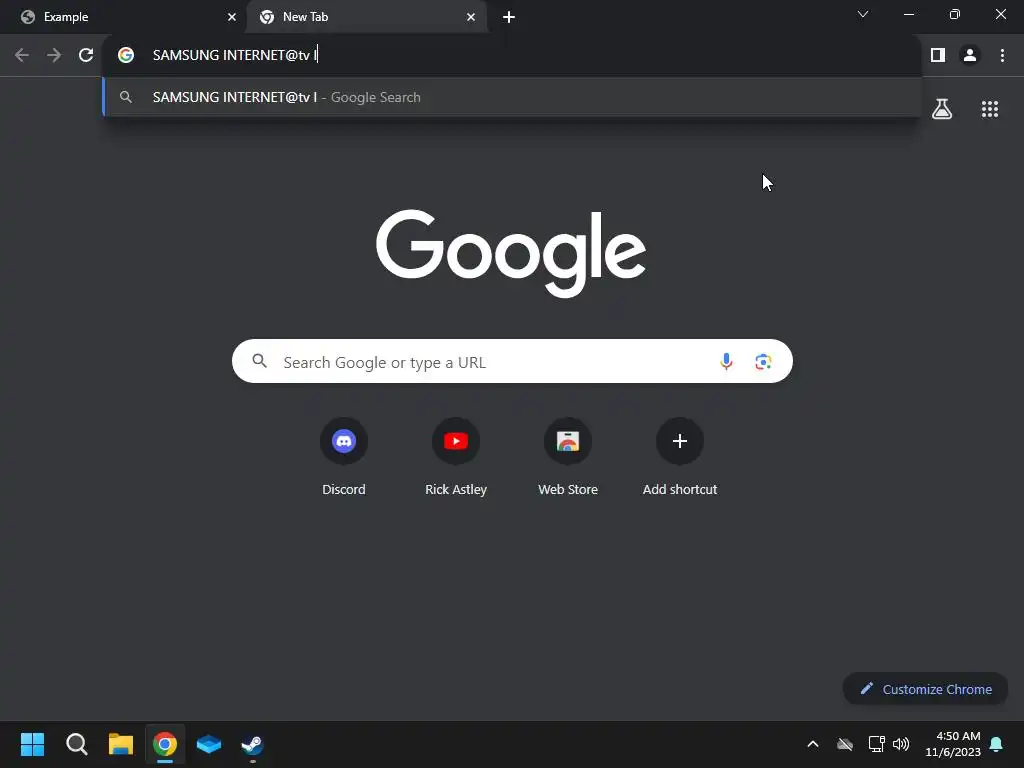The image size is (1024, 768).
Task: Open the clock showing 4:50 AM
Action: pyautogui.click(x=953, y=744)
